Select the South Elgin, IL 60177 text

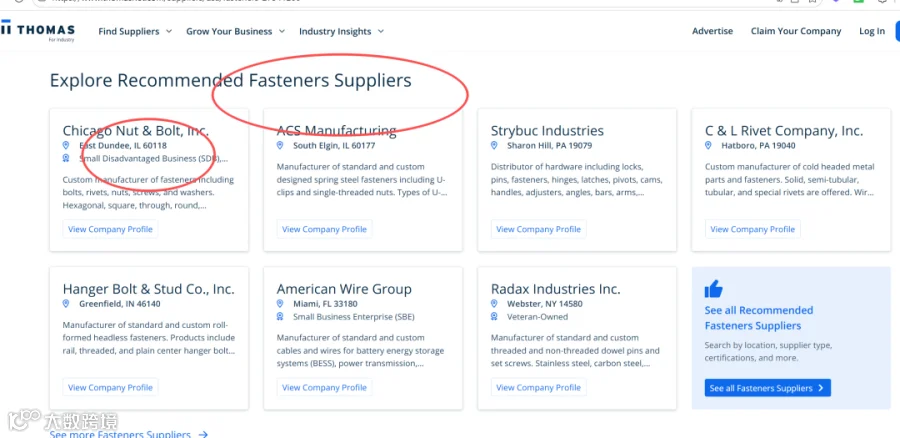pyautogui.click(x=334, y=146)
